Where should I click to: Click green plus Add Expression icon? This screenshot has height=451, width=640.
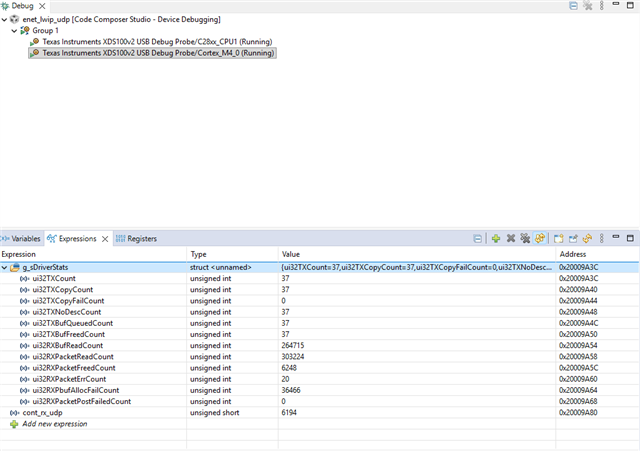pos(496,238)
